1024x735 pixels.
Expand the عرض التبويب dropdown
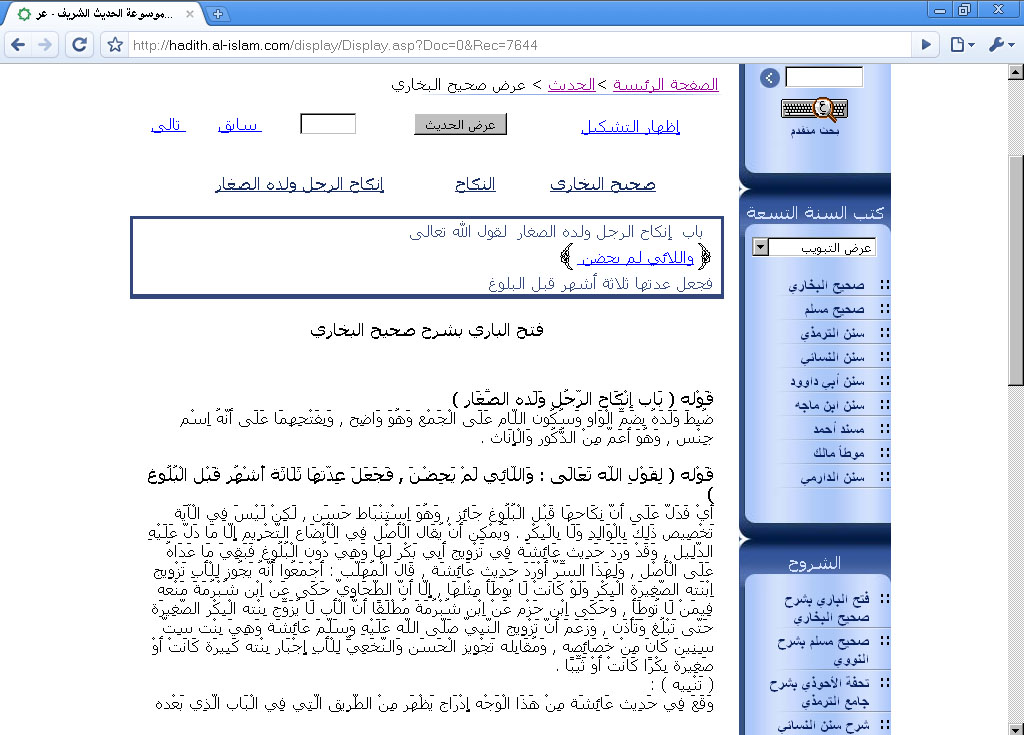point(761,247)
